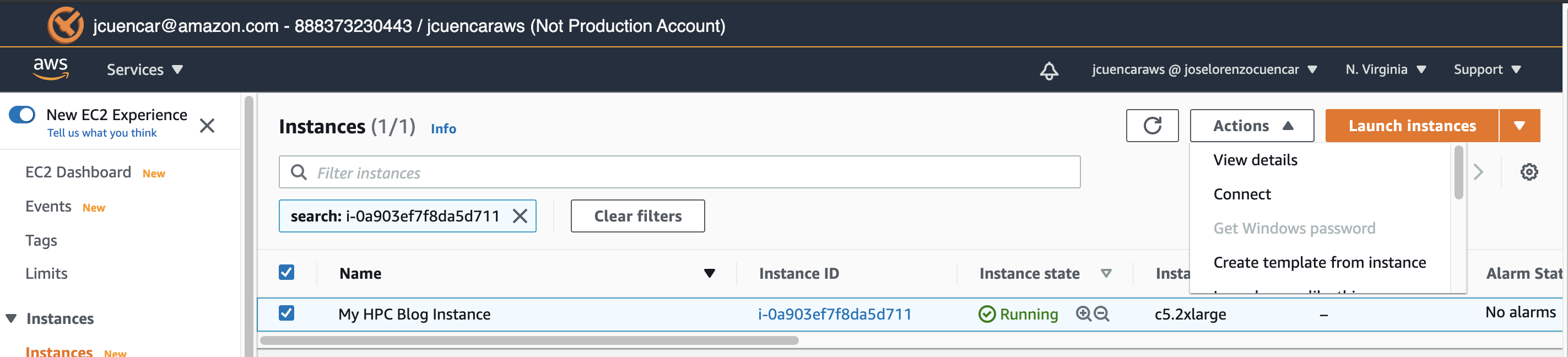Open the N. Virginia region selector
This screenshot has width=1568, height=357.
tap(1386, 70)
